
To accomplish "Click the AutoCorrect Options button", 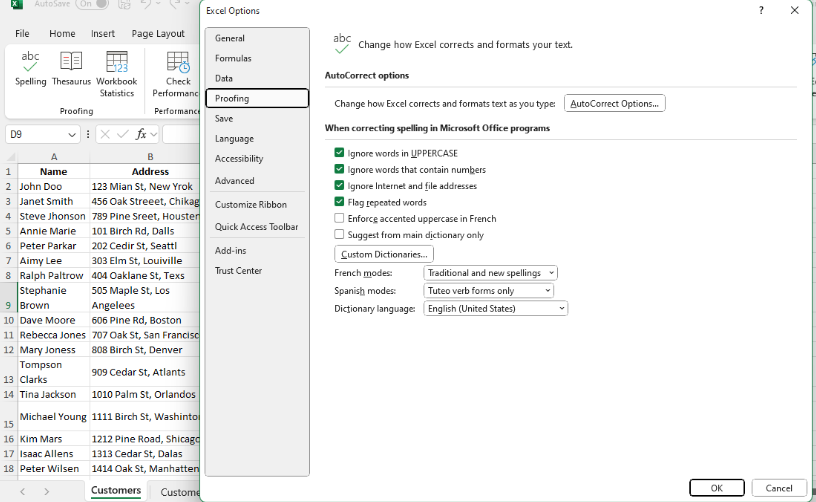I will (x=614, y=103).
